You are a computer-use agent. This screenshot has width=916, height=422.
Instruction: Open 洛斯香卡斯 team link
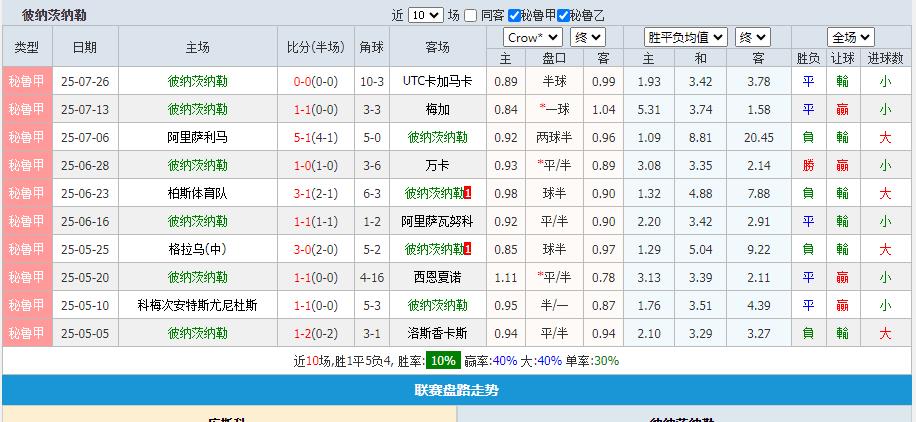coord(437,333)
